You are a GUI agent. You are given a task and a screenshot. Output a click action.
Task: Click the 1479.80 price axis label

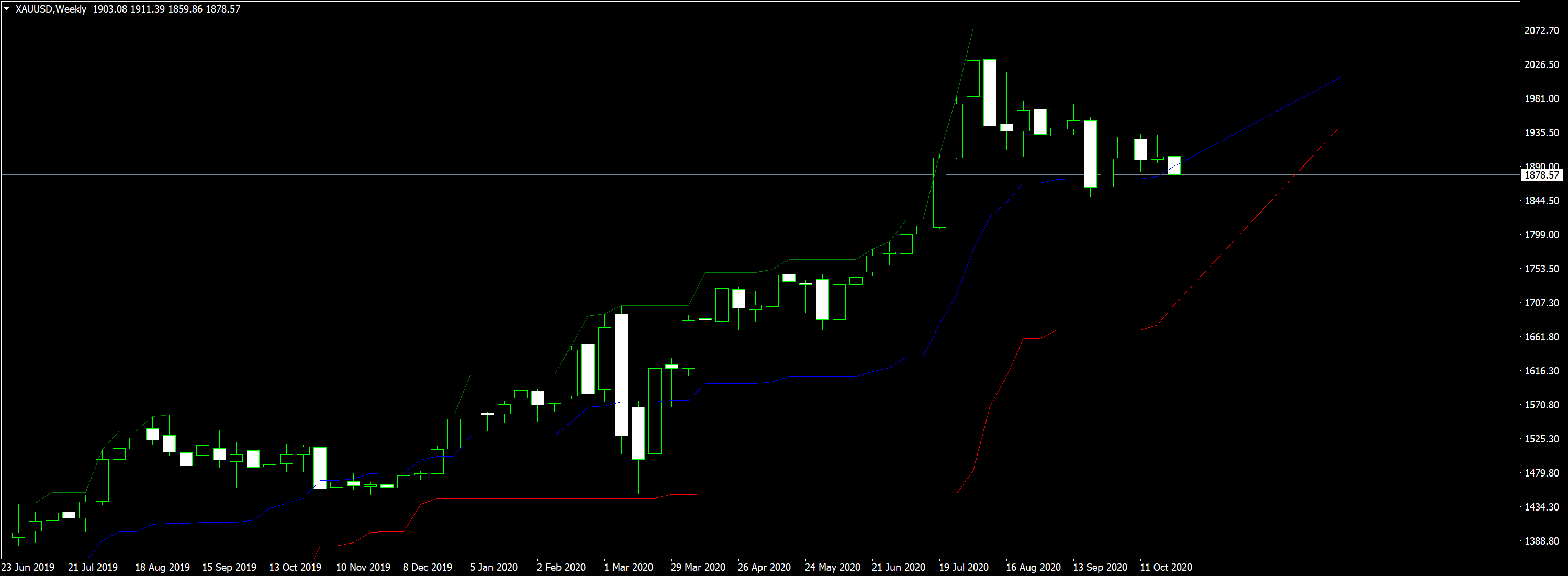click(x=1542, y=473)
